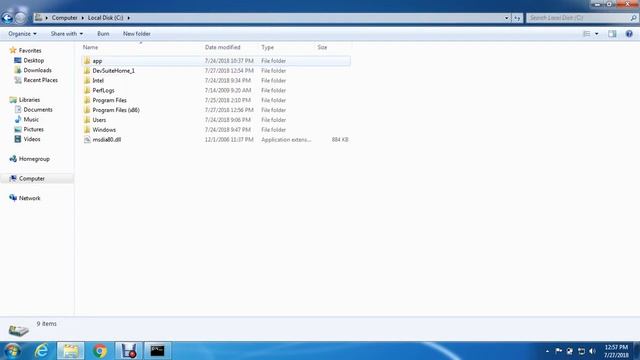Refresh the Local Disk (C:) view
The width and height of the screenshot is (640, 360).
517,18
